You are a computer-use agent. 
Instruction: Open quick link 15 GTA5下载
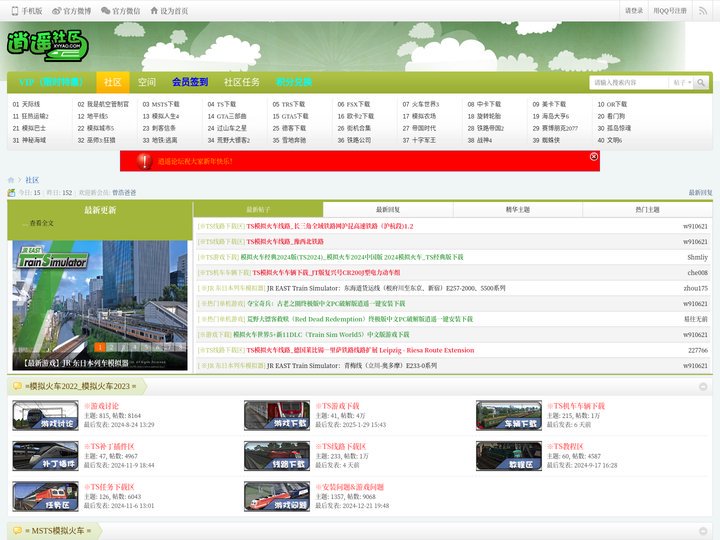point(290,116)
